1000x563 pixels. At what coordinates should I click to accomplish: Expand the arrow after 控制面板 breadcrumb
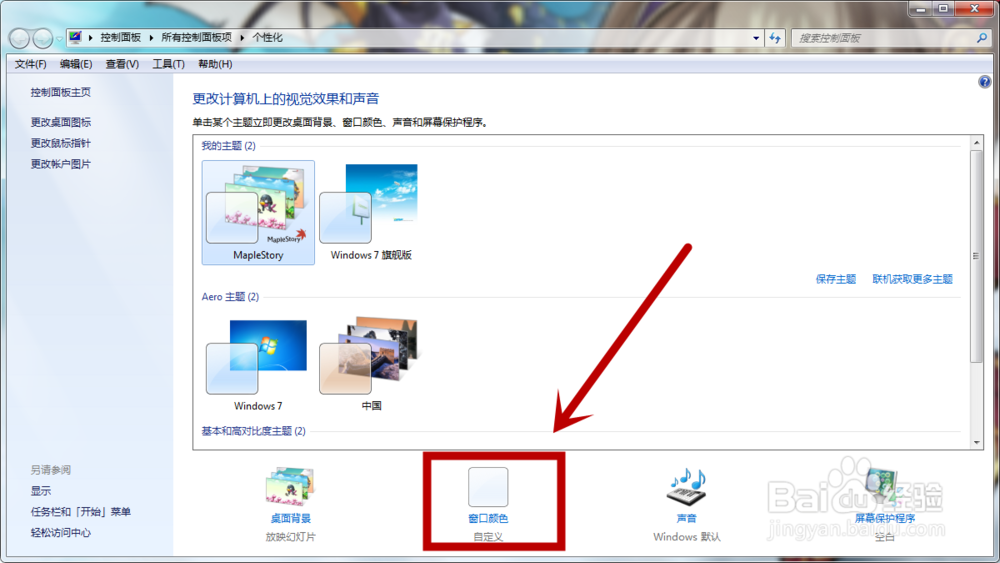pos(151,38)
